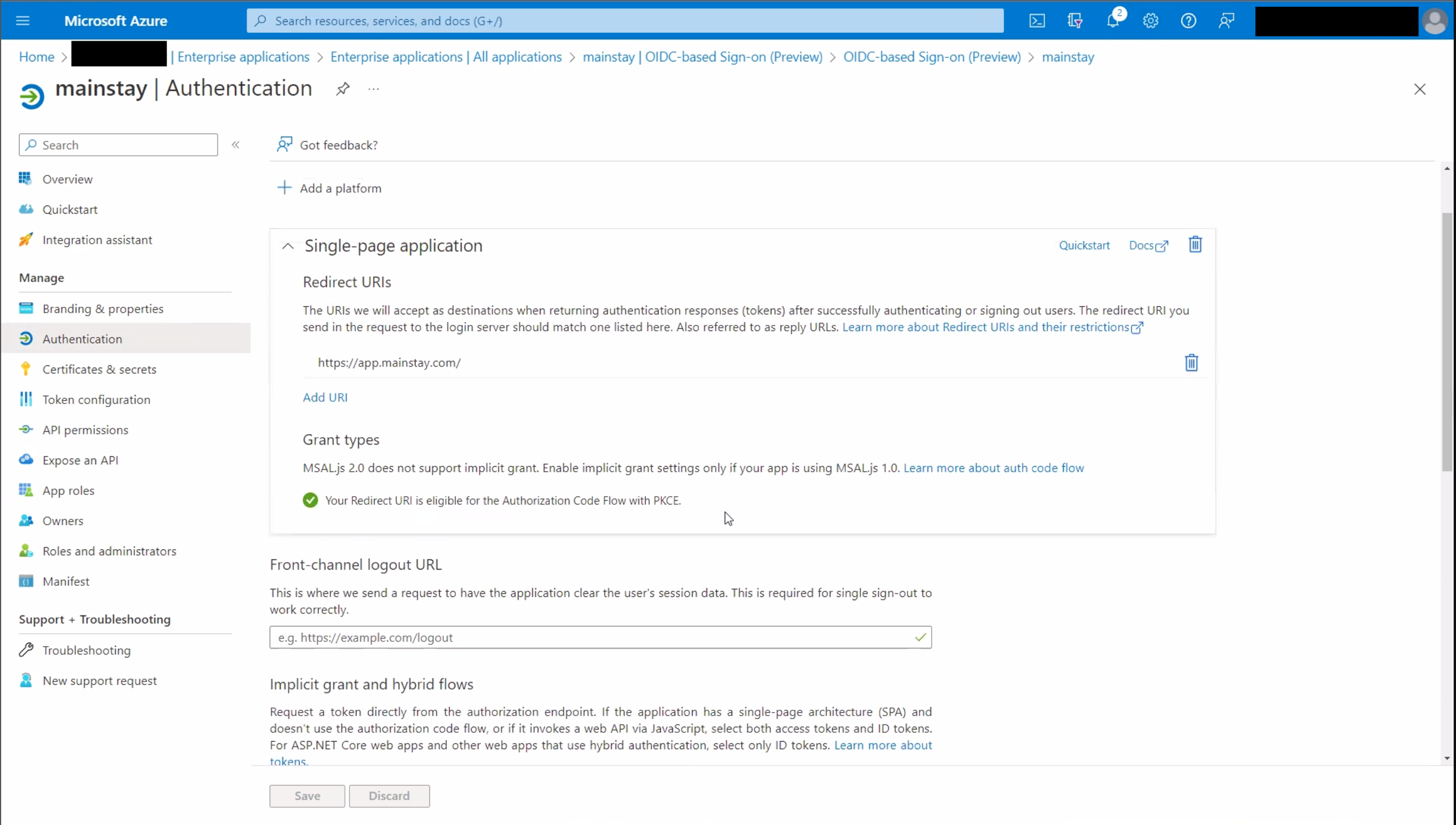Open App roles
Screen dimensions: 1456x825
(x=68, y=490)
